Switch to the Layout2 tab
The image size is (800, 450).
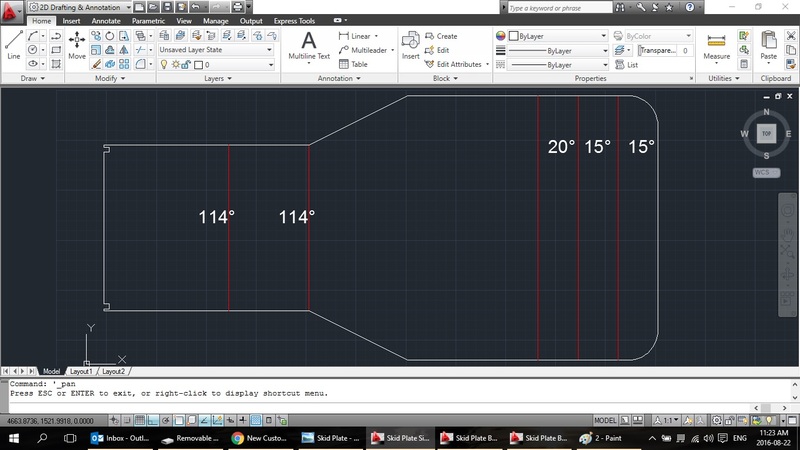click(x=113, y=371)
